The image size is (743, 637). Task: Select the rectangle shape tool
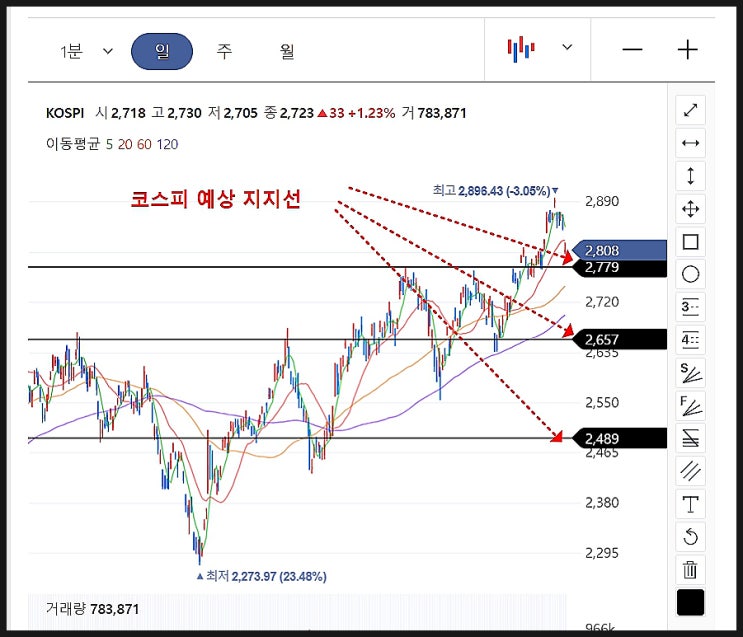click(690, 242)
